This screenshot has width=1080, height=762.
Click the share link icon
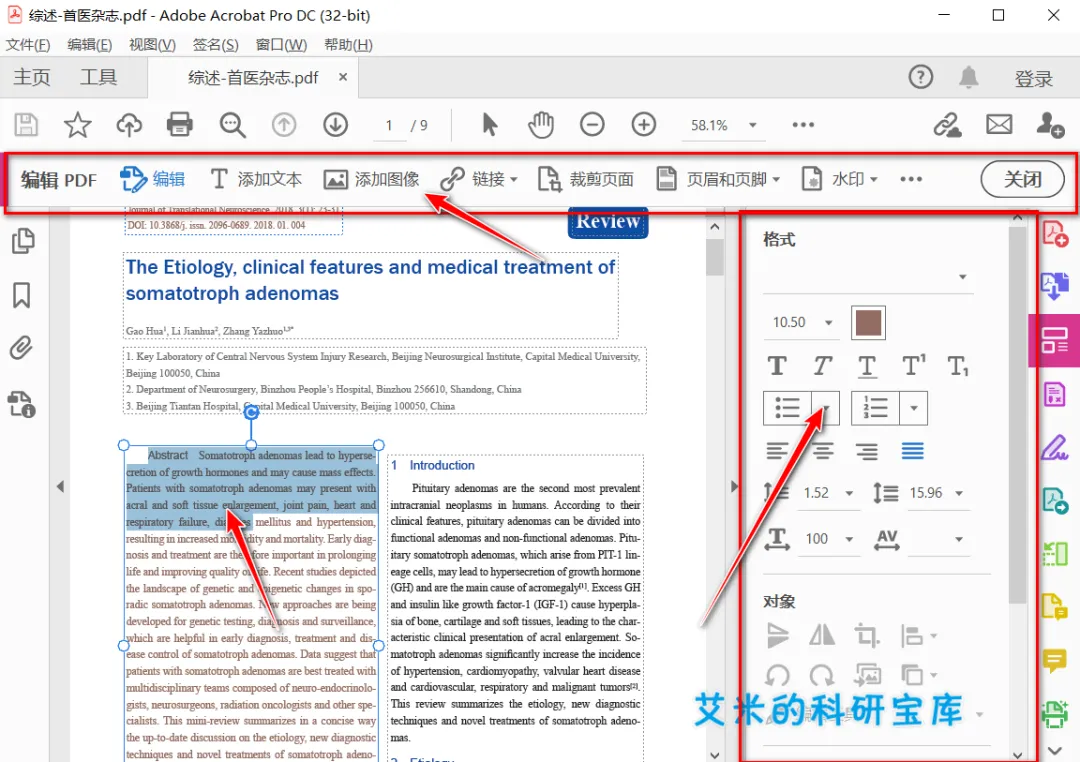(948, 125)
